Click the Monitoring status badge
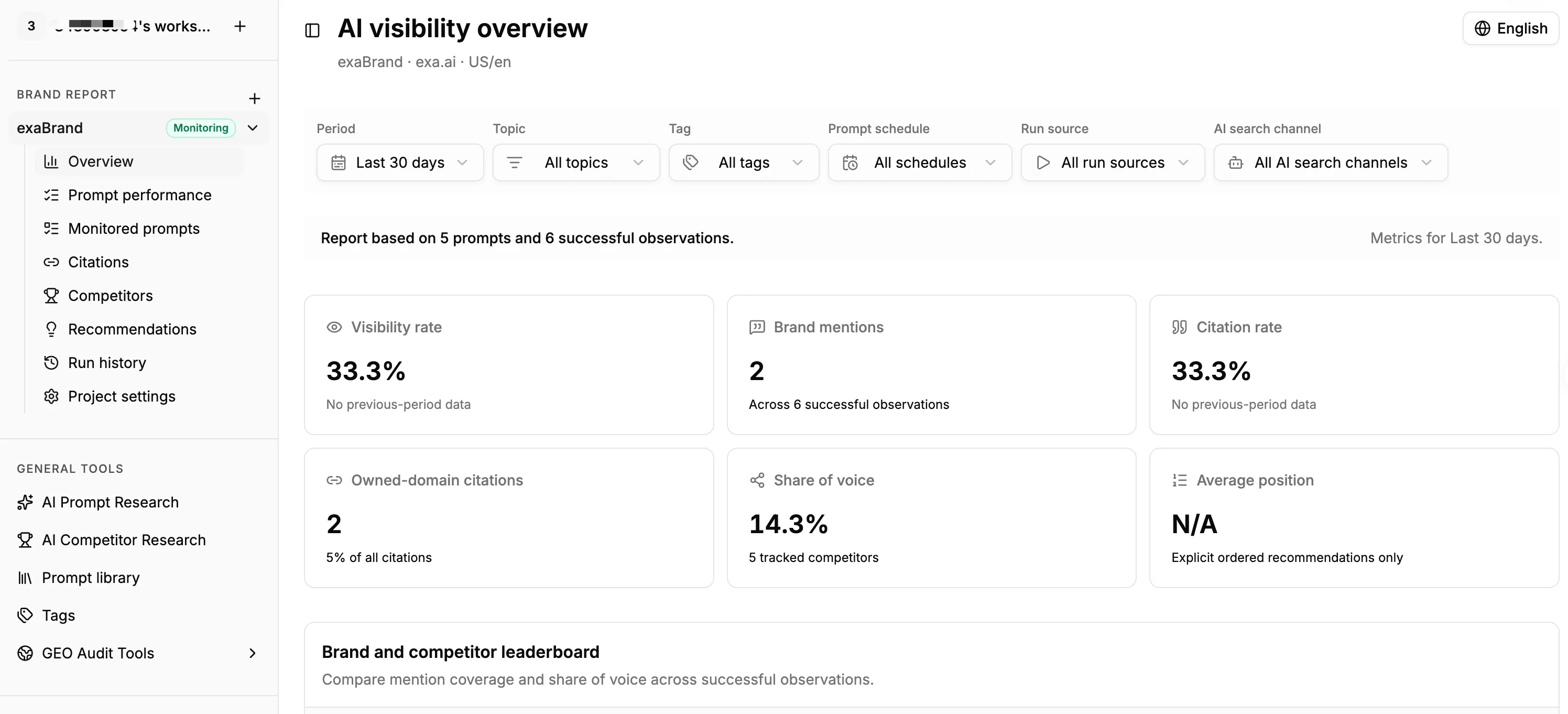This screenshot has height=714, width=1568. pos(201,128)
